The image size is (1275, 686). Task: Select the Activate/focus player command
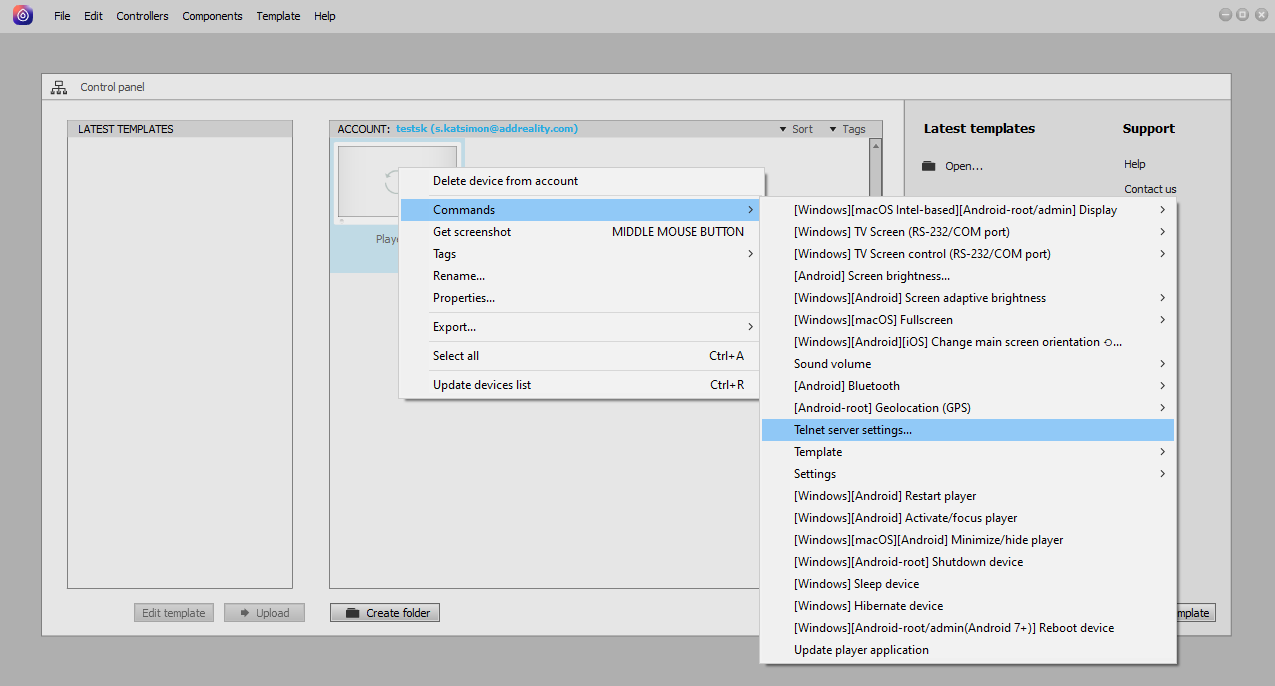(x=968, y=518)
